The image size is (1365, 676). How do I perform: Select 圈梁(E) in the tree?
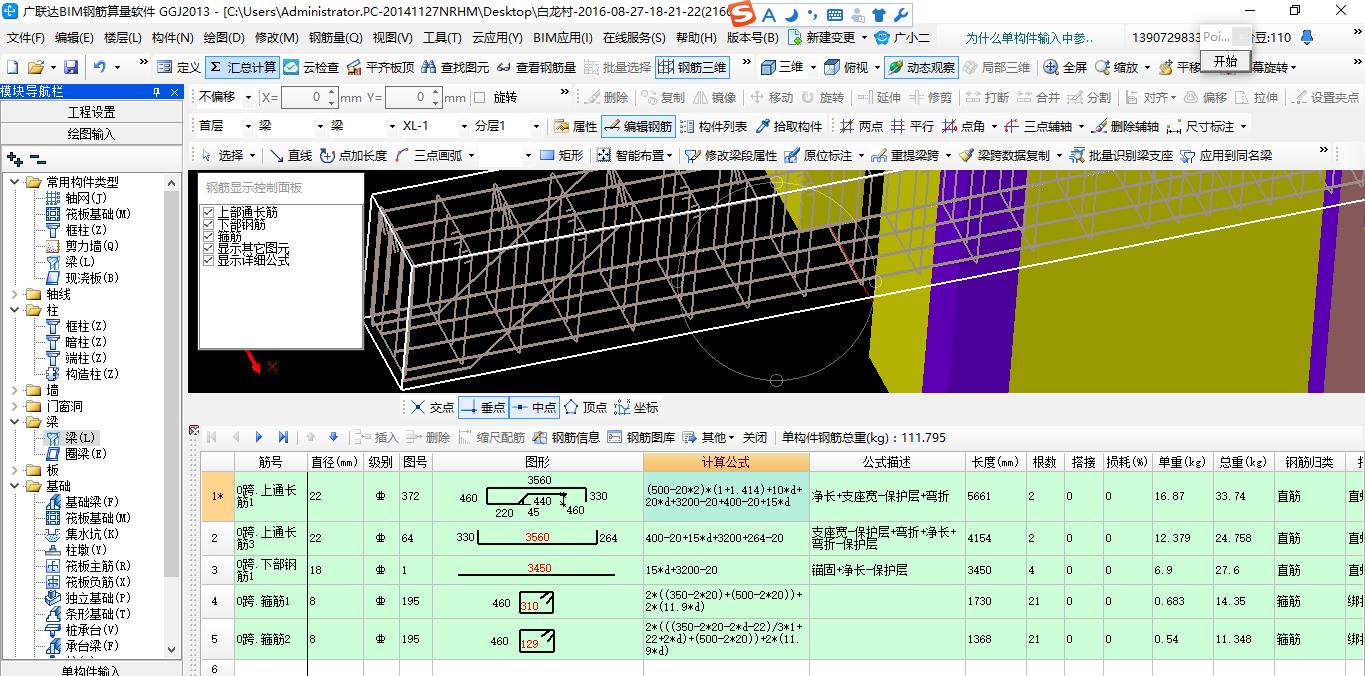point(86,454)
